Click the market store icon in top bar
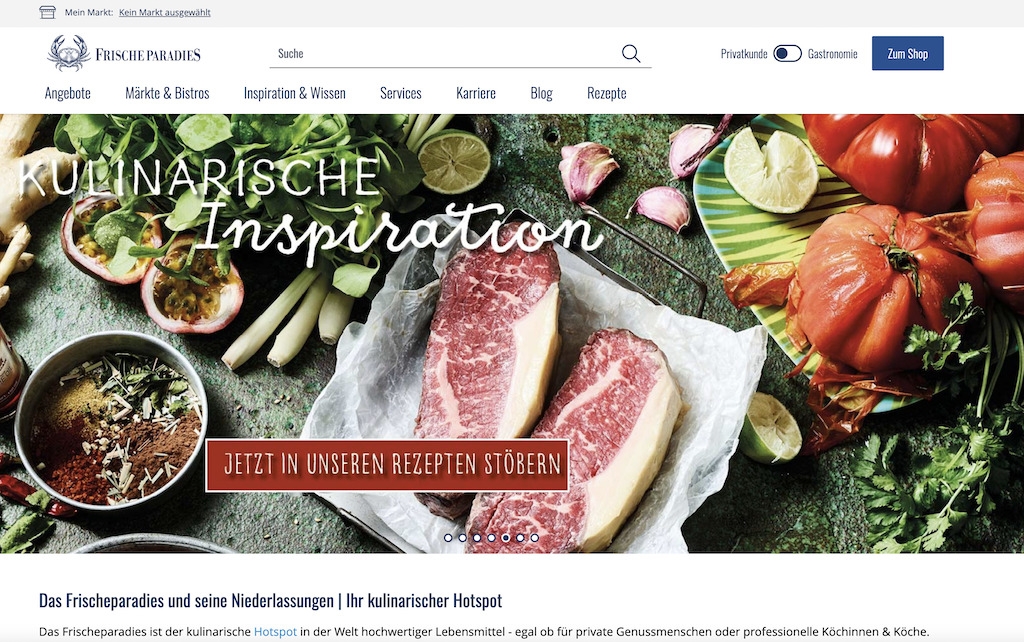 (x=48, y=12)
